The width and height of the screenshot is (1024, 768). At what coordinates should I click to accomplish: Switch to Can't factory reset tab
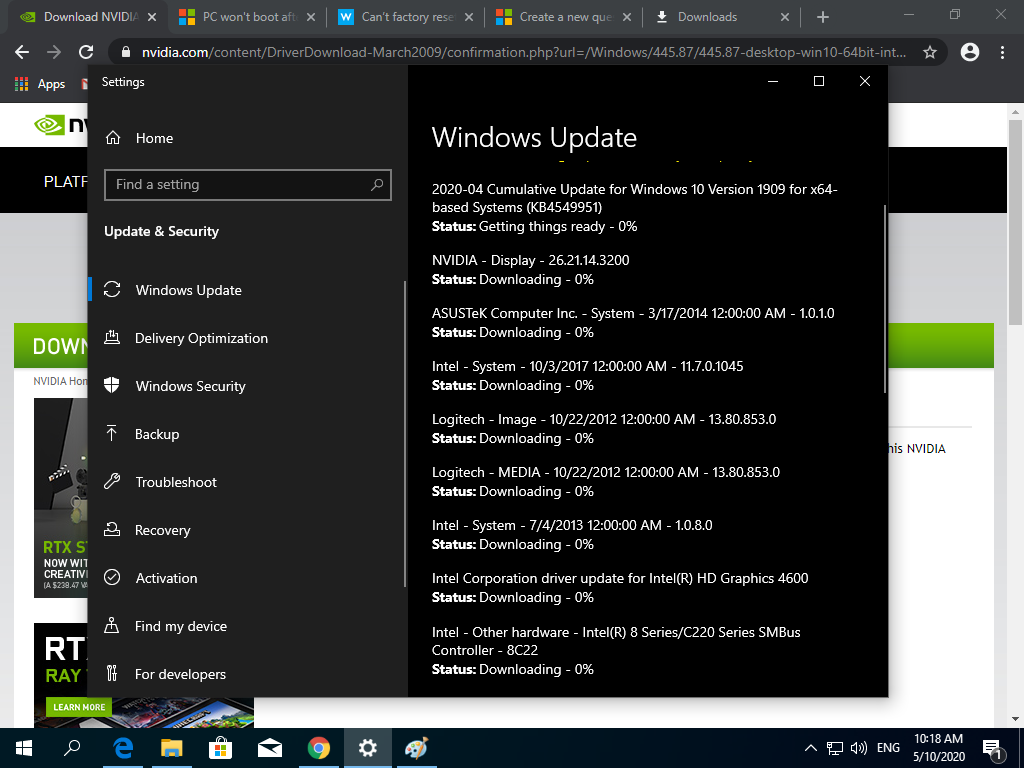pyautogui.click(x=406, y=17)
